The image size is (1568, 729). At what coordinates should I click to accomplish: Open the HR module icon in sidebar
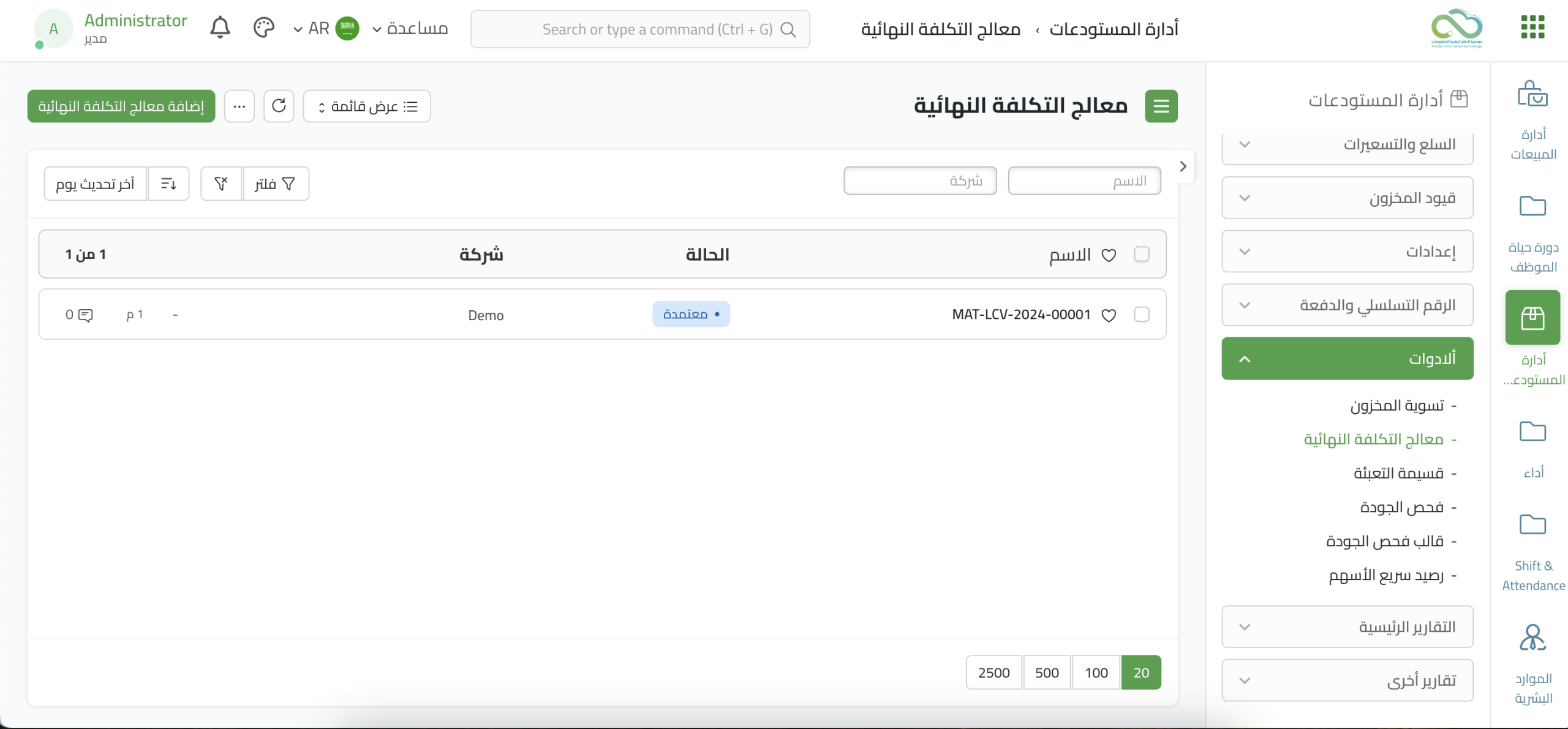point(1532,640)
